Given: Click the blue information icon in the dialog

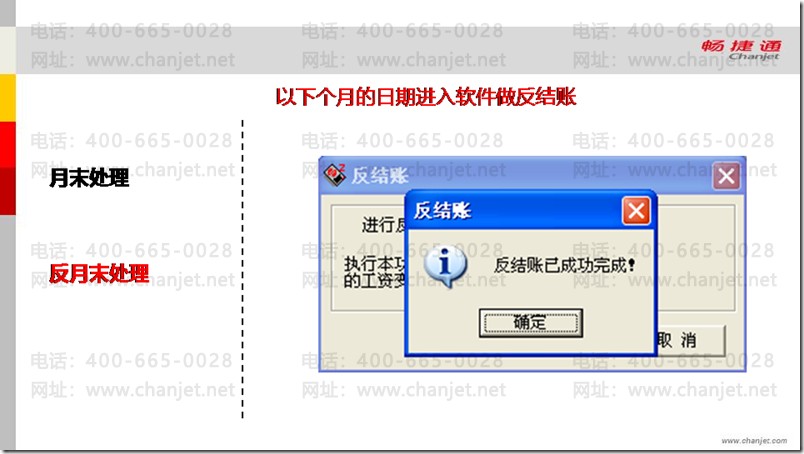Looking at the screenshot, I should point(445,266).
